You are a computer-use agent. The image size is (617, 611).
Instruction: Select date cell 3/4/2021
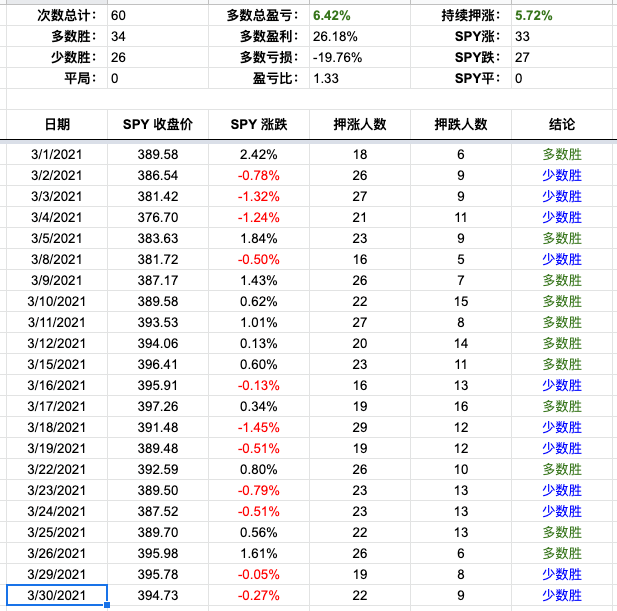[x=57, y=217]
